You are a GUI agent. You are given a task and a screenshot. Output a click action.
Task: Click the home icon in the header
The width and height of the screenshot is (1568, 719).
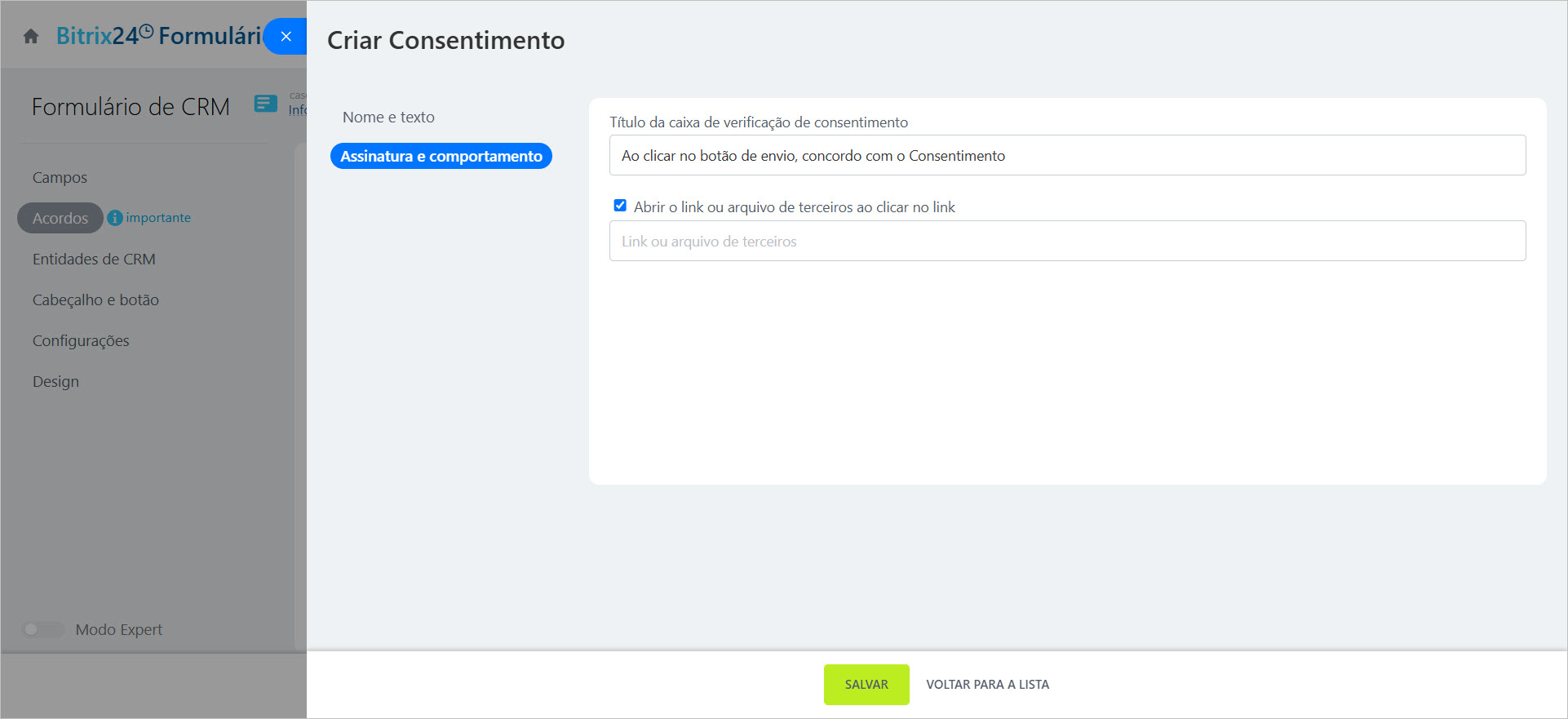coord(31,37)
